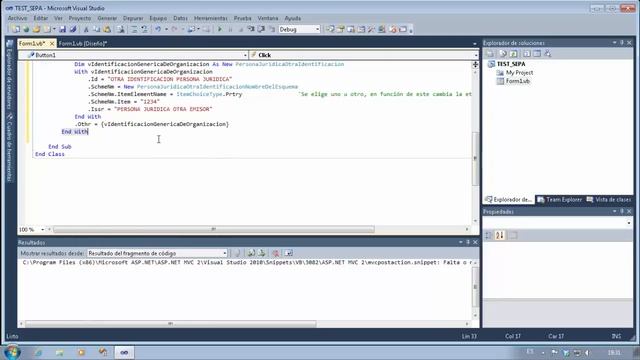The image size is (640, 360).
Task: Click the Alphabetical sort icon in Properties panel
Action: click(x=500, y=235)
